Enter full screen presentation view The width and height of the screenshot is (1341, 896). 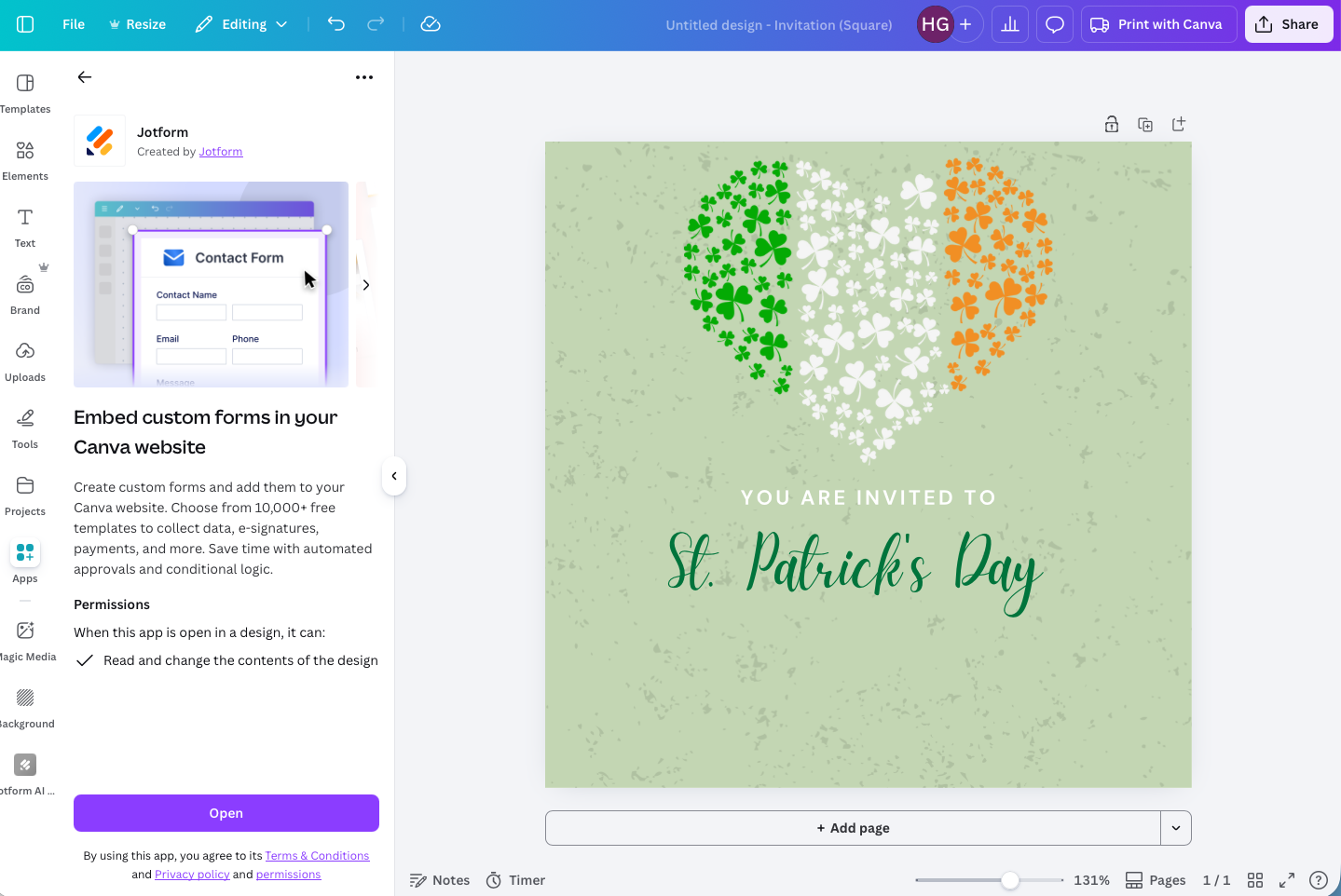click(1287, 879)
